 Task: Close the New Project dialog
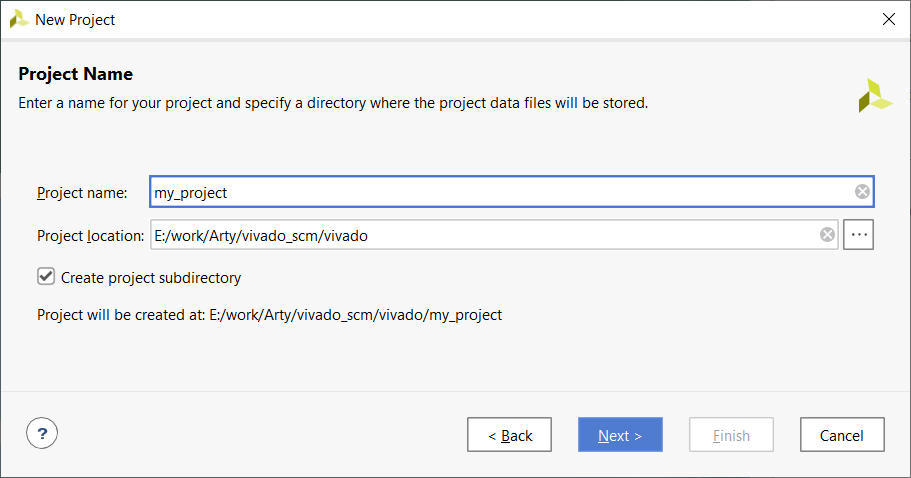pos(888,19)
